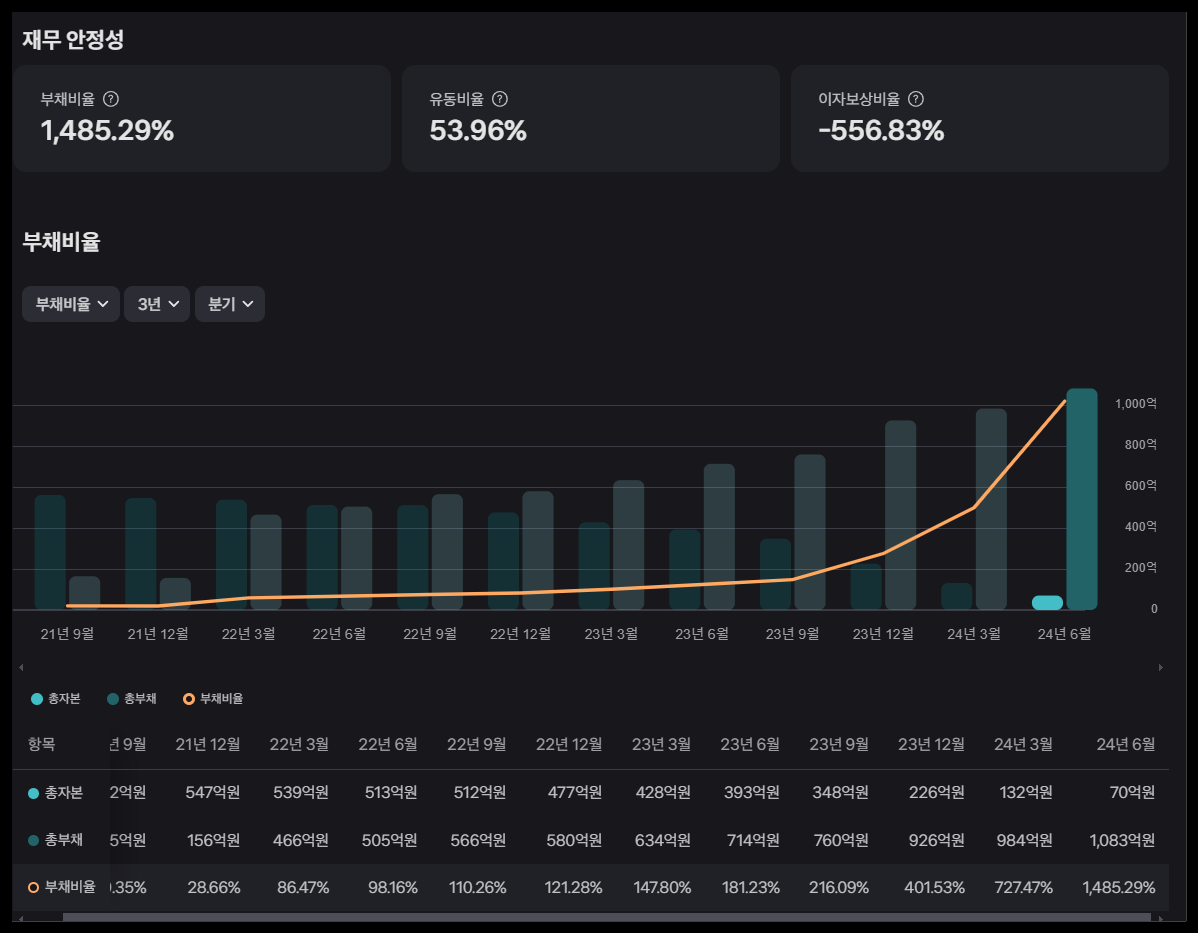The image size is (1198, 933).
Task: Select the 이자보상비율 summary card
Action: (979, 118)
